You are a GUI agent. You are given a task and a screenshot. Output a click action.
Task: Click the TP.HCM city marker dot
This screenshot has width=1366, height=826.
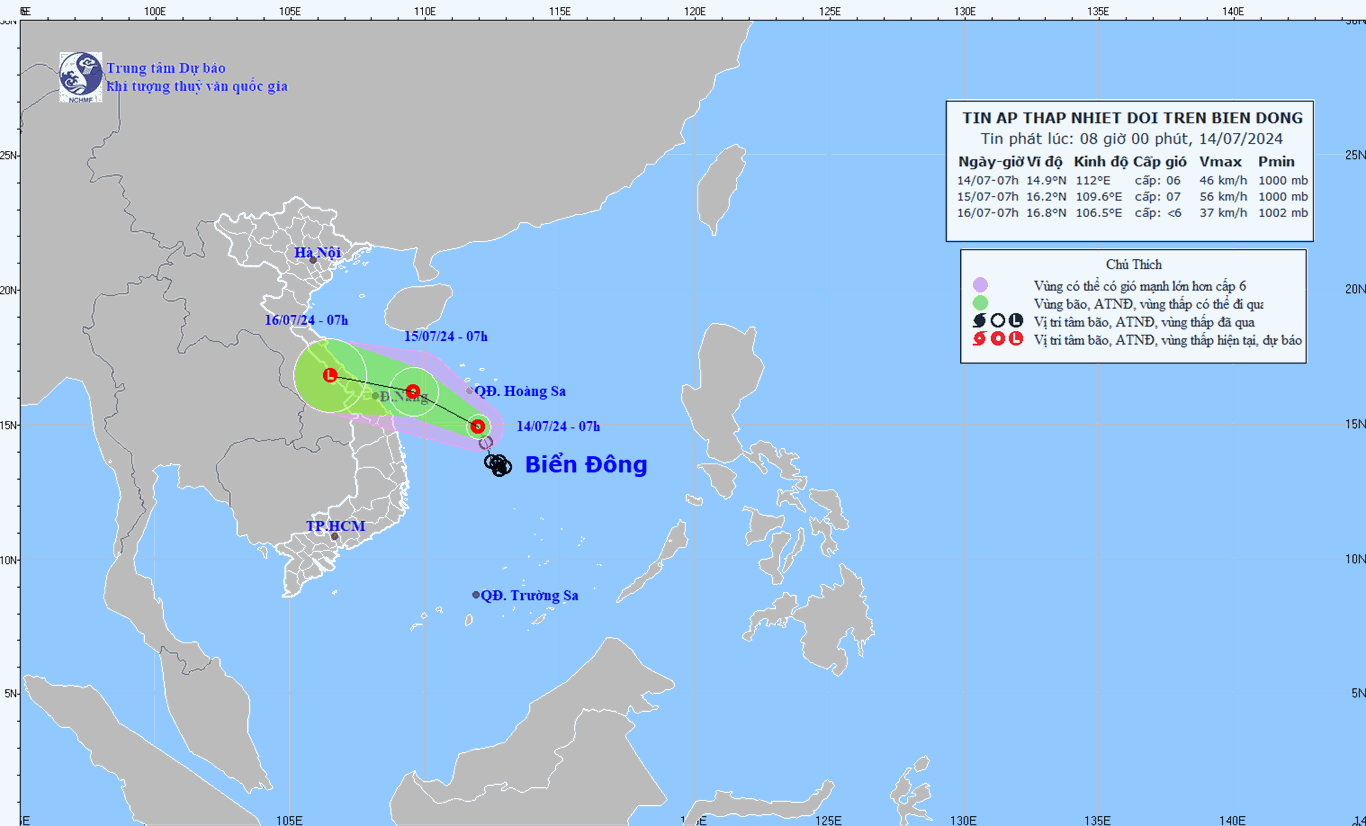click(x=335, y=537)
